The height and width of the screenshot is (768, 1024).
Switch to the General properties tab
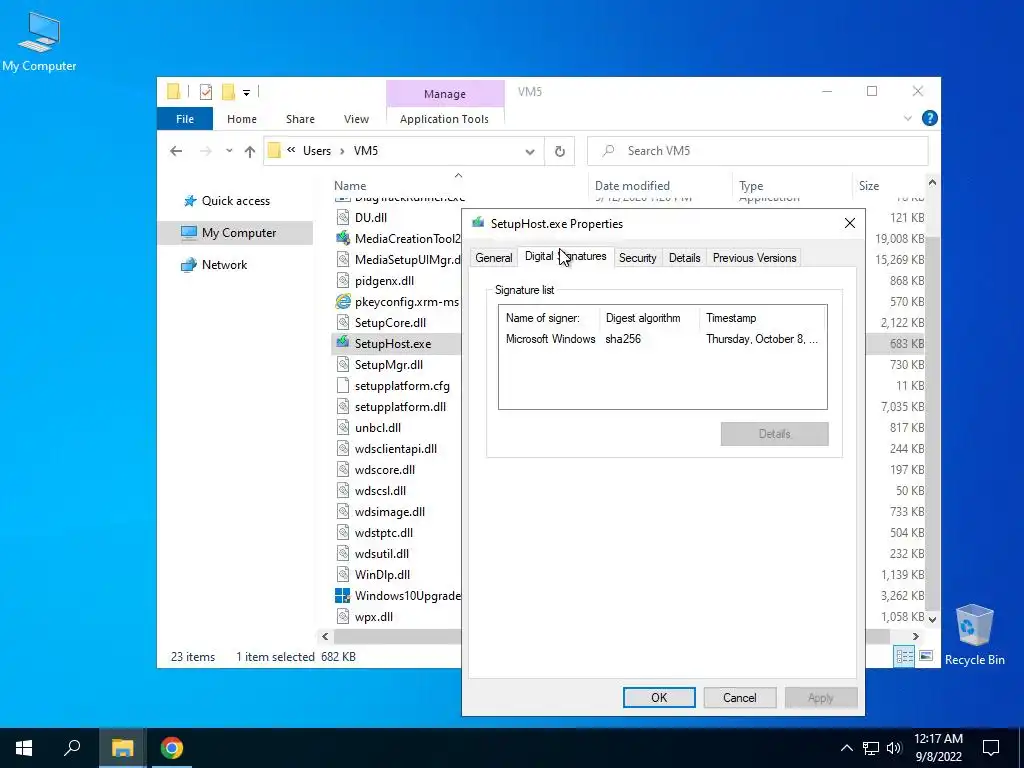494,258
